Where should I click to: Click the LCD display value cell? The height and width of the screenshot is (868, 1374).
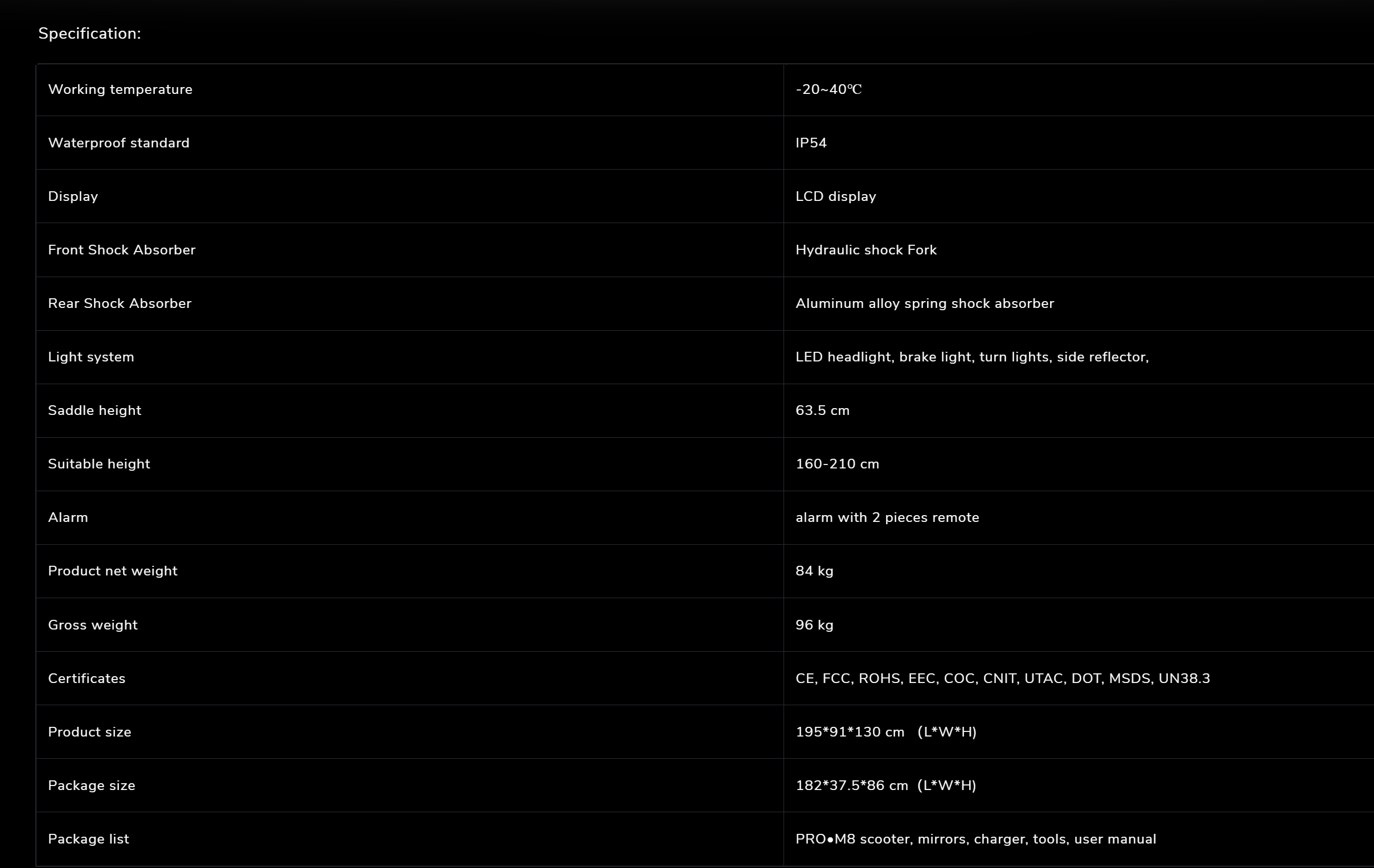835,197
